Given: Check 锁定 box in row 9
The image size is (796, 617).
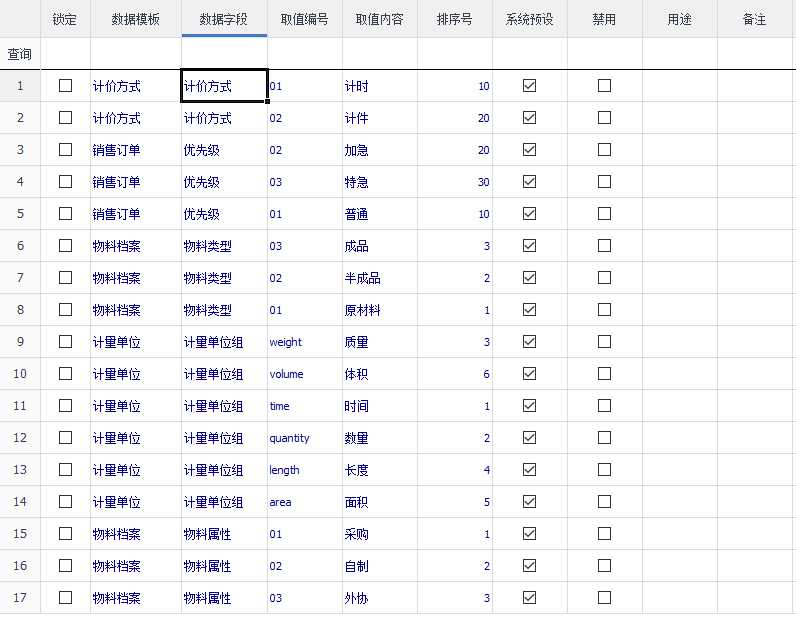Looking at the screenshot, I should (65, 341).
